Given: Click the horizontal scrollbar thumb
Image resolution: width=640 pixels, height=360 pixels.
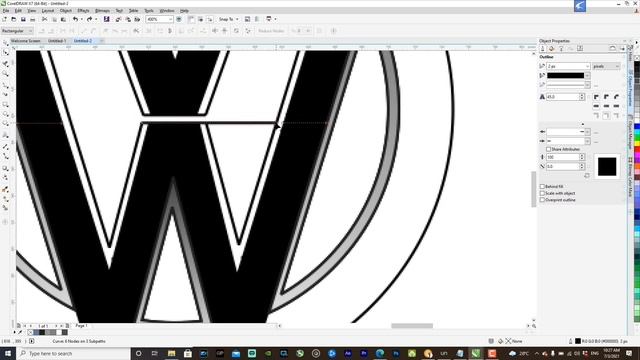Looking at the screenshot, I should pos(412,326).
